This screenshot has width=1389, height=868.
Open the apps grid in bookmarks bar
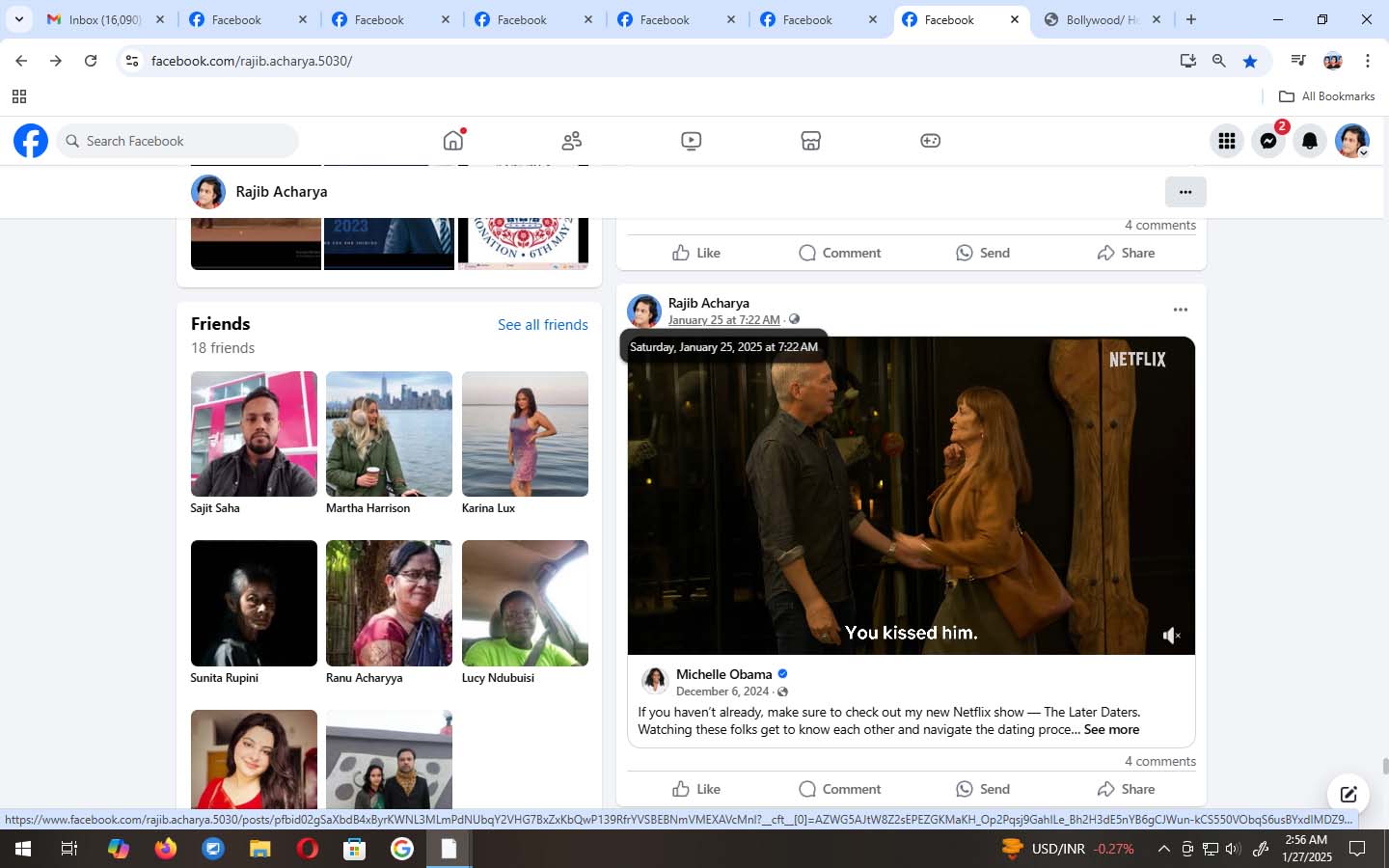(x=18, y=96)
